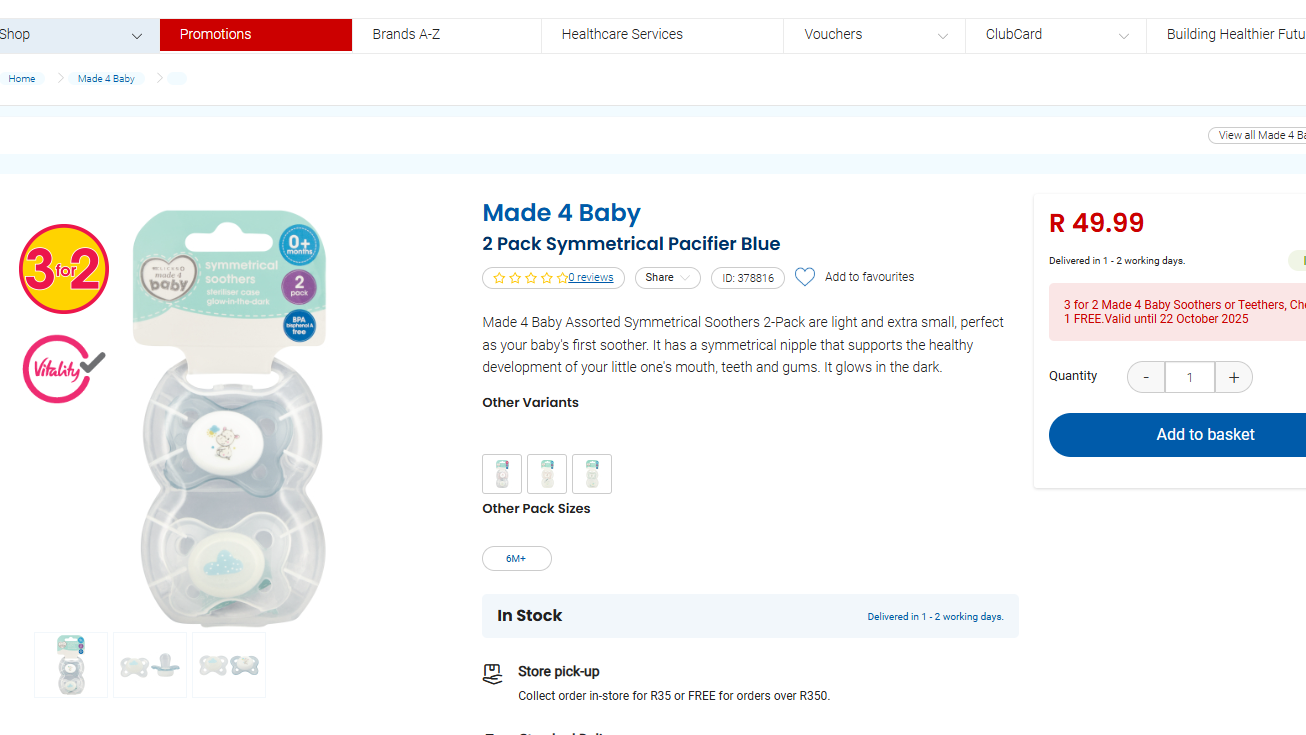Choose the 6M+ pack size
Viewport: 1306px width, 735px height.
(516, 558)
